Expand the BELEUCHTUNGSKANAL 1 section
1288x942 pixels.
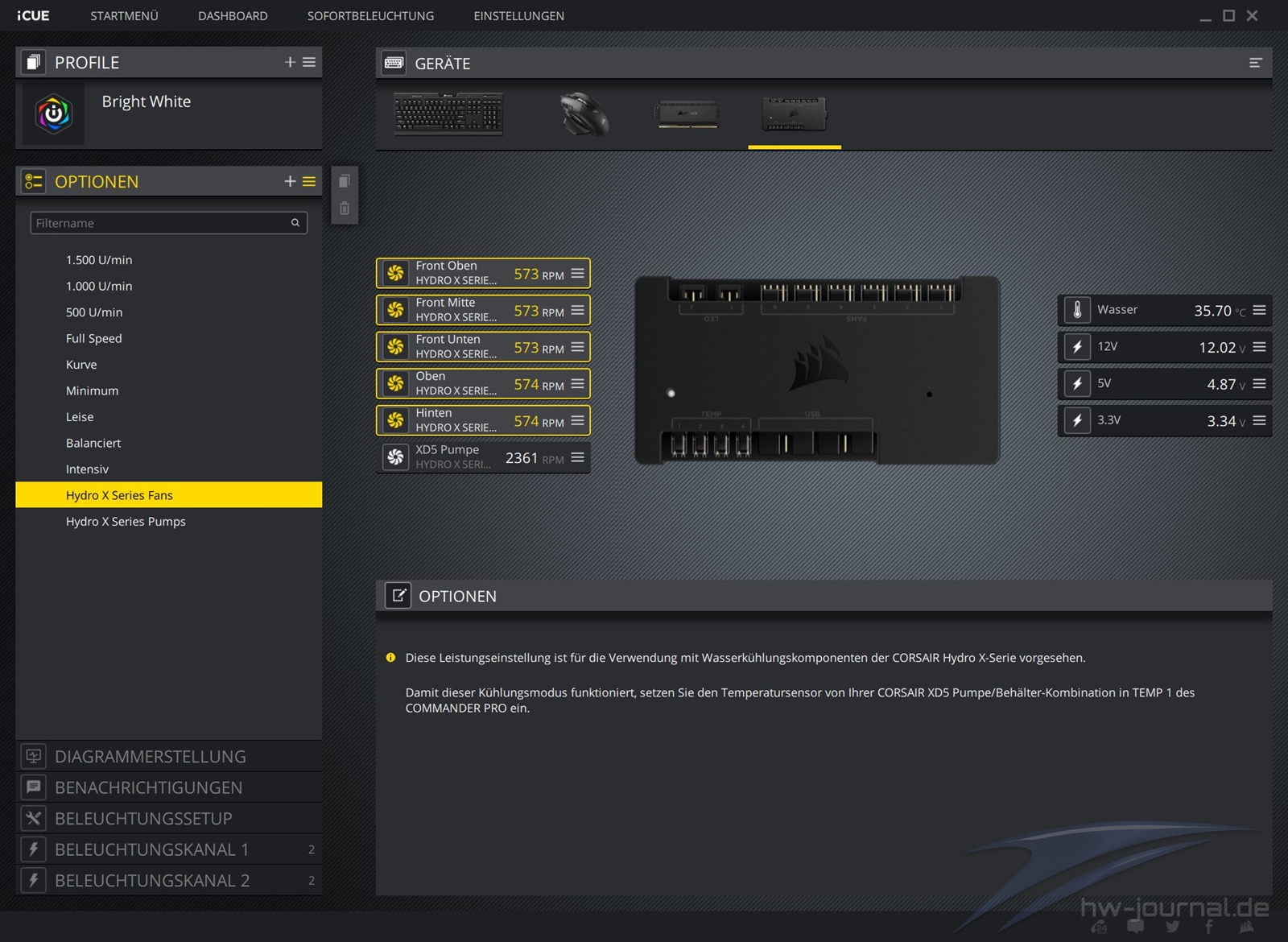click(168, 849)
